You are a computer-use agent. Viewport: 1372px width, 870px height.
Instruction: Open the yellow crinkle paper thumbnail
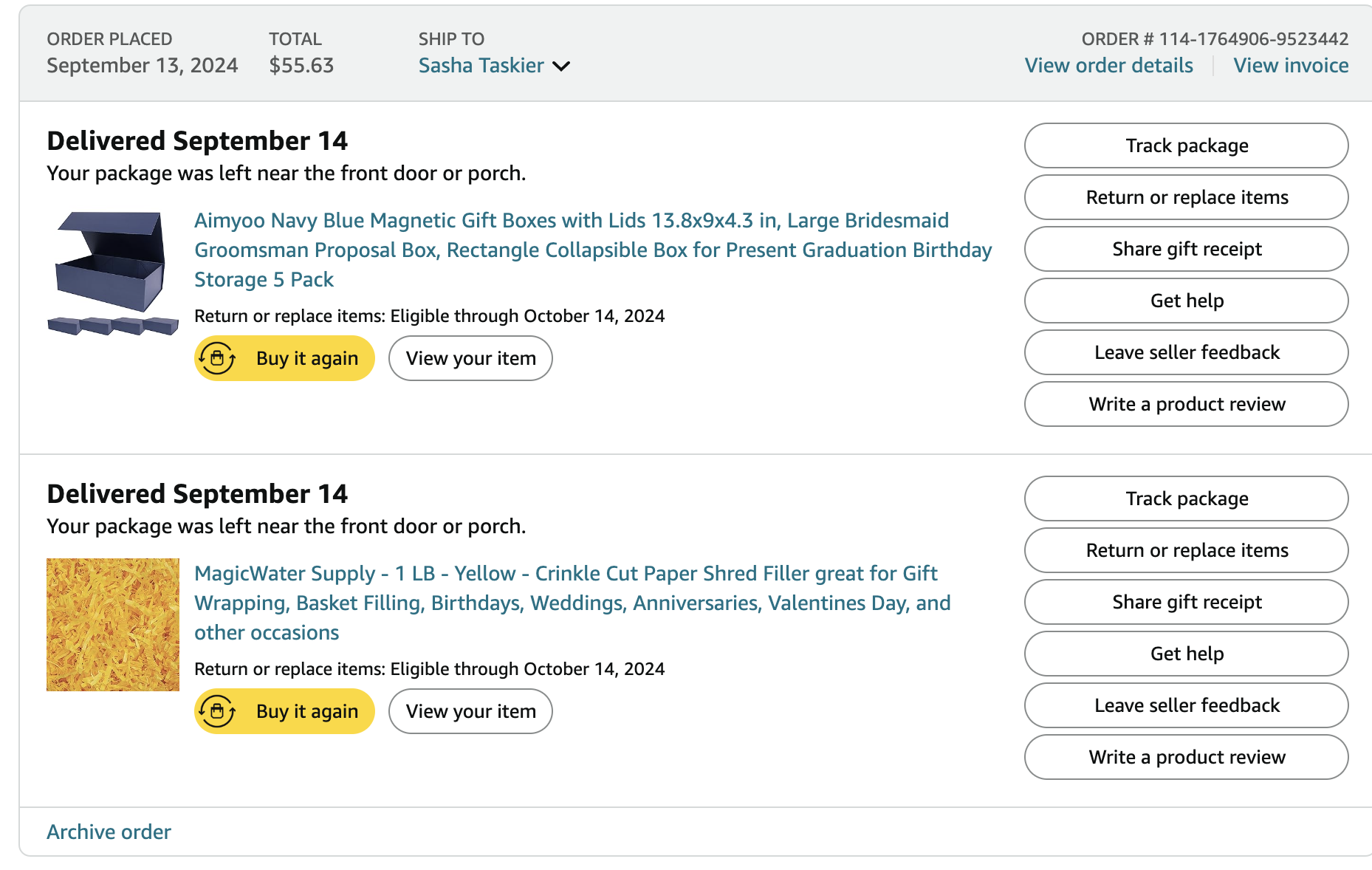click(113, 625)
